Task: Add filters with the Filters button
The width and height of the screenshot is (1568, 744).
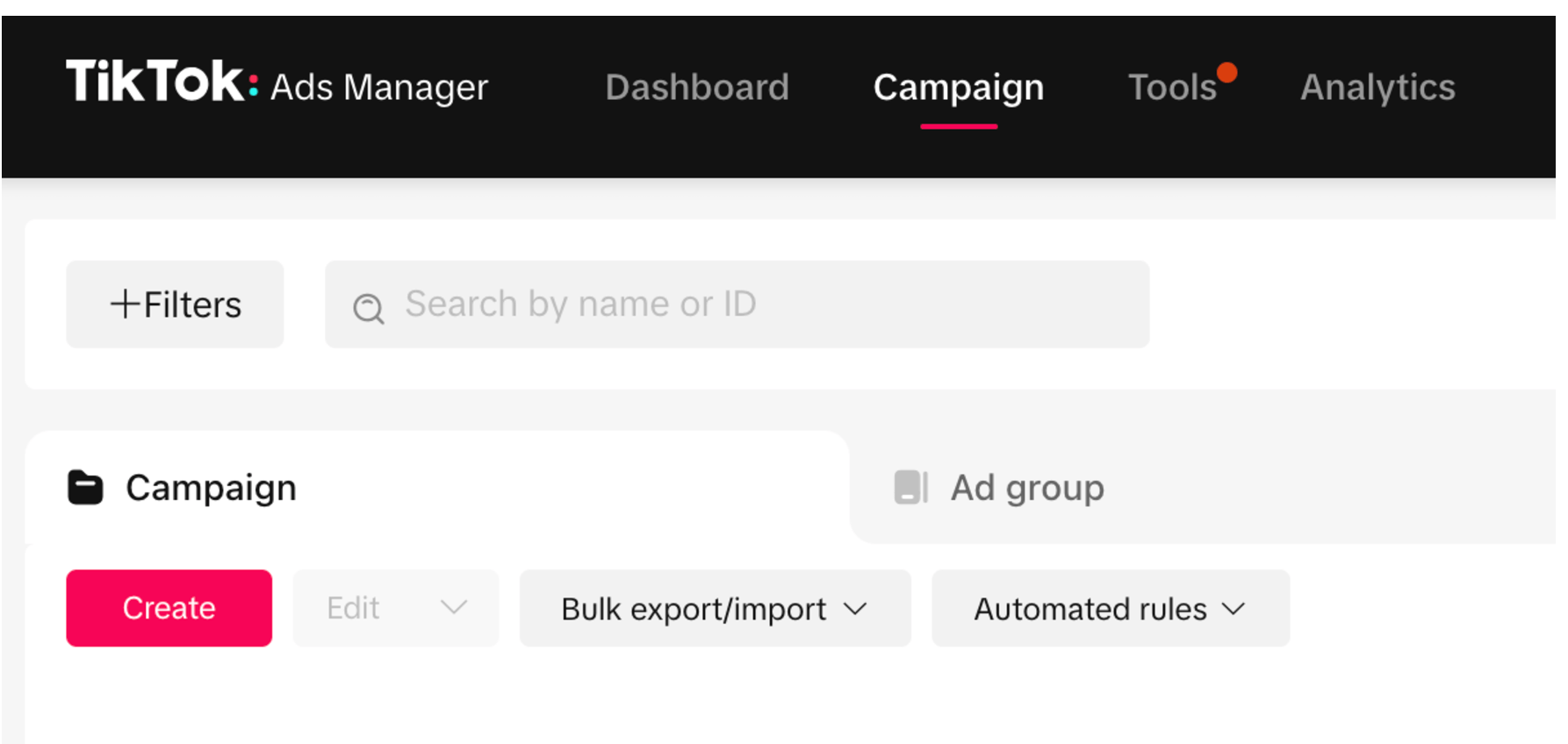Action: point(175,304)
